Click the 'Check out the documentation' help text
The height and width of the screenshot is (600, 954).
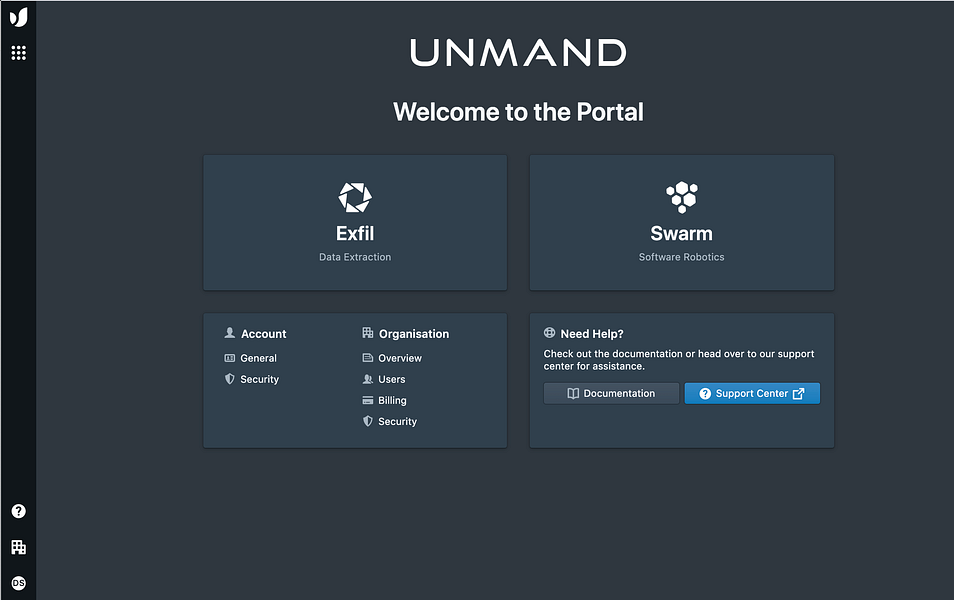[x=678, y=360]
